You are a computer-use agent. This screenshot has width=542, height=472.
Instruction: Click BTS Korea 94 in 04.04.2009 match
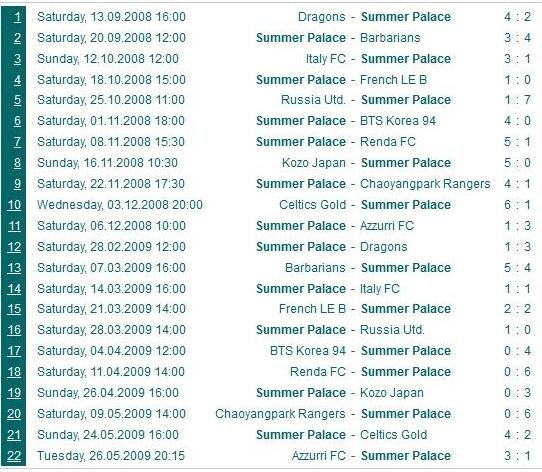[308, 351]
